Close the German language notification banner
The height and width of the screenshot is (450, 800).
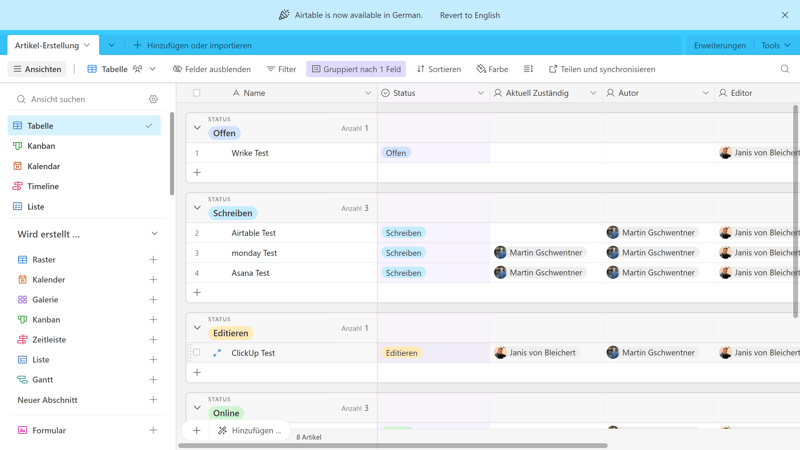coord(784,15)
